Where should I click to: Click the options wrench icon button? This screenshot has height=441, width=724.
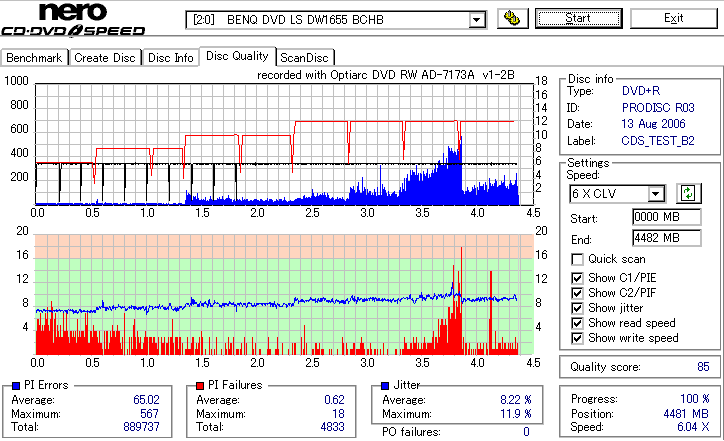[x=513, y=18]
